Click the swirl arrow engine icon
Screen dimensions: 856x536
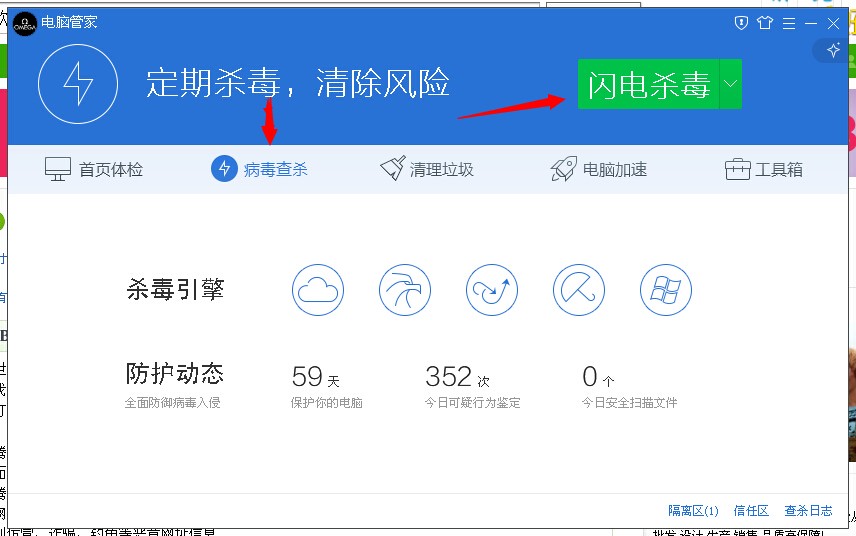coord(492,290)
